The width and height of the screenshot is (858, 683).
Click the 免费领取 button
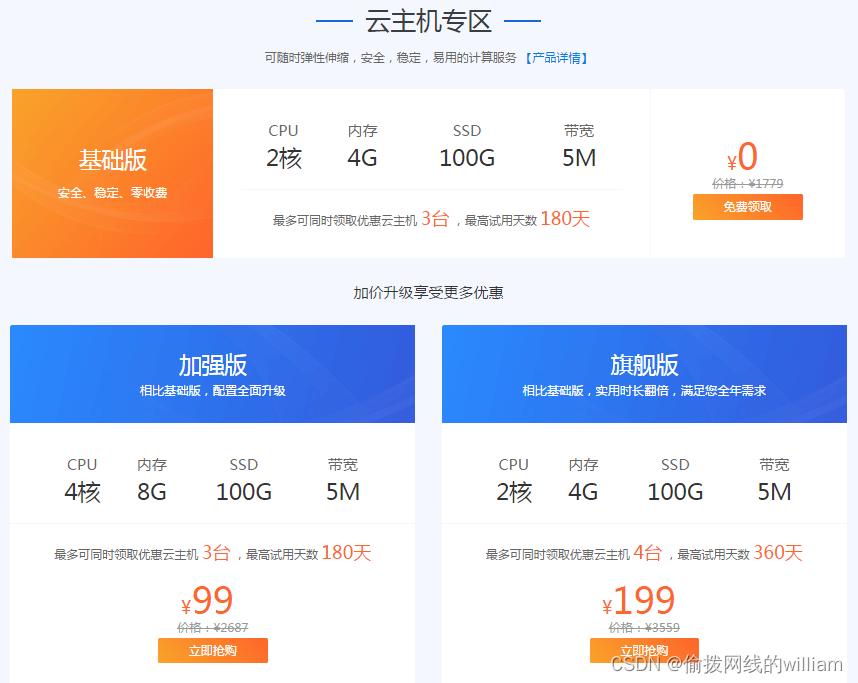tap(747, 207)
